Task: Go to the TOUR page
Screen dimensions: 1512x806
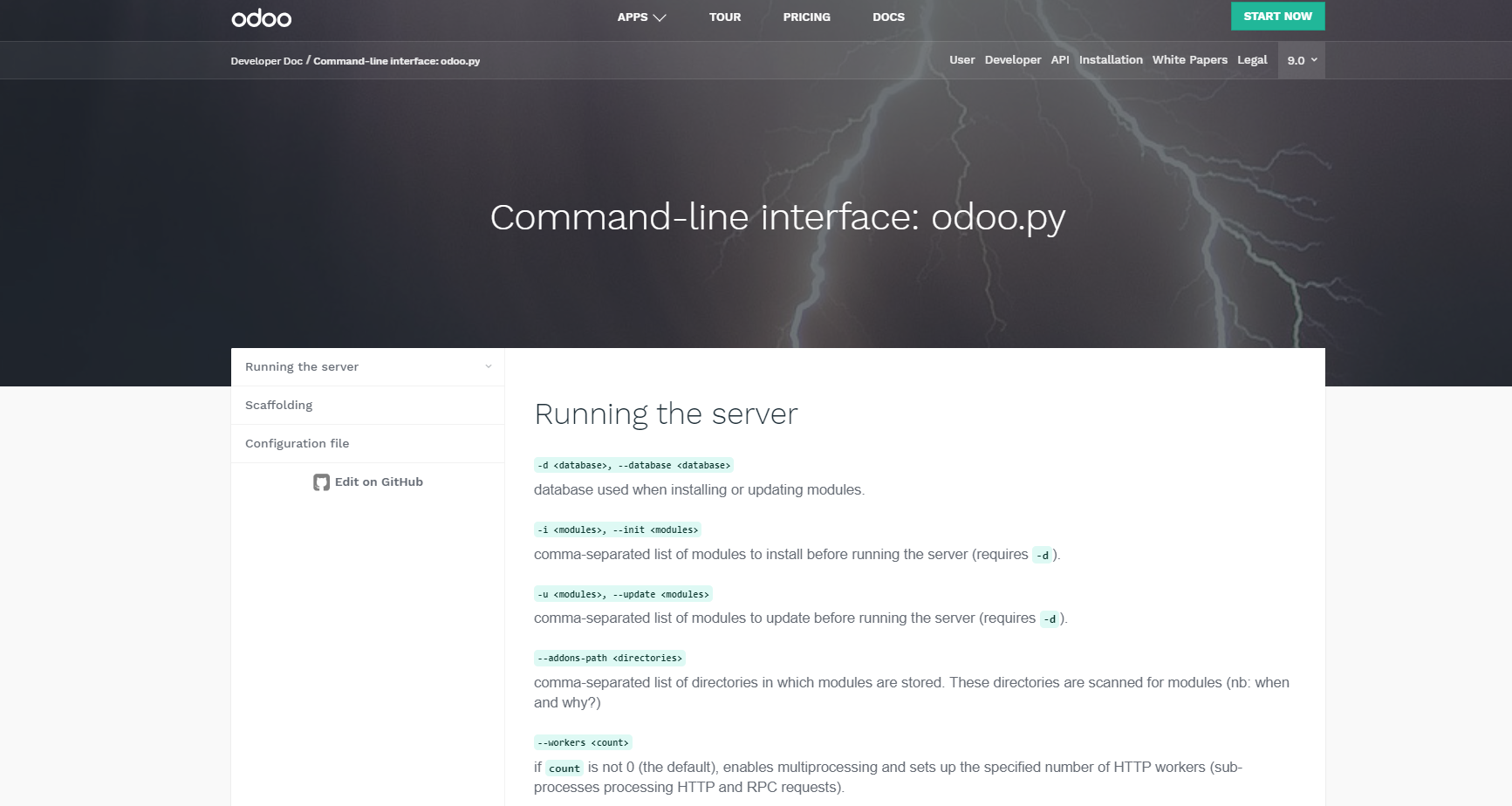Action: (724, 17)
